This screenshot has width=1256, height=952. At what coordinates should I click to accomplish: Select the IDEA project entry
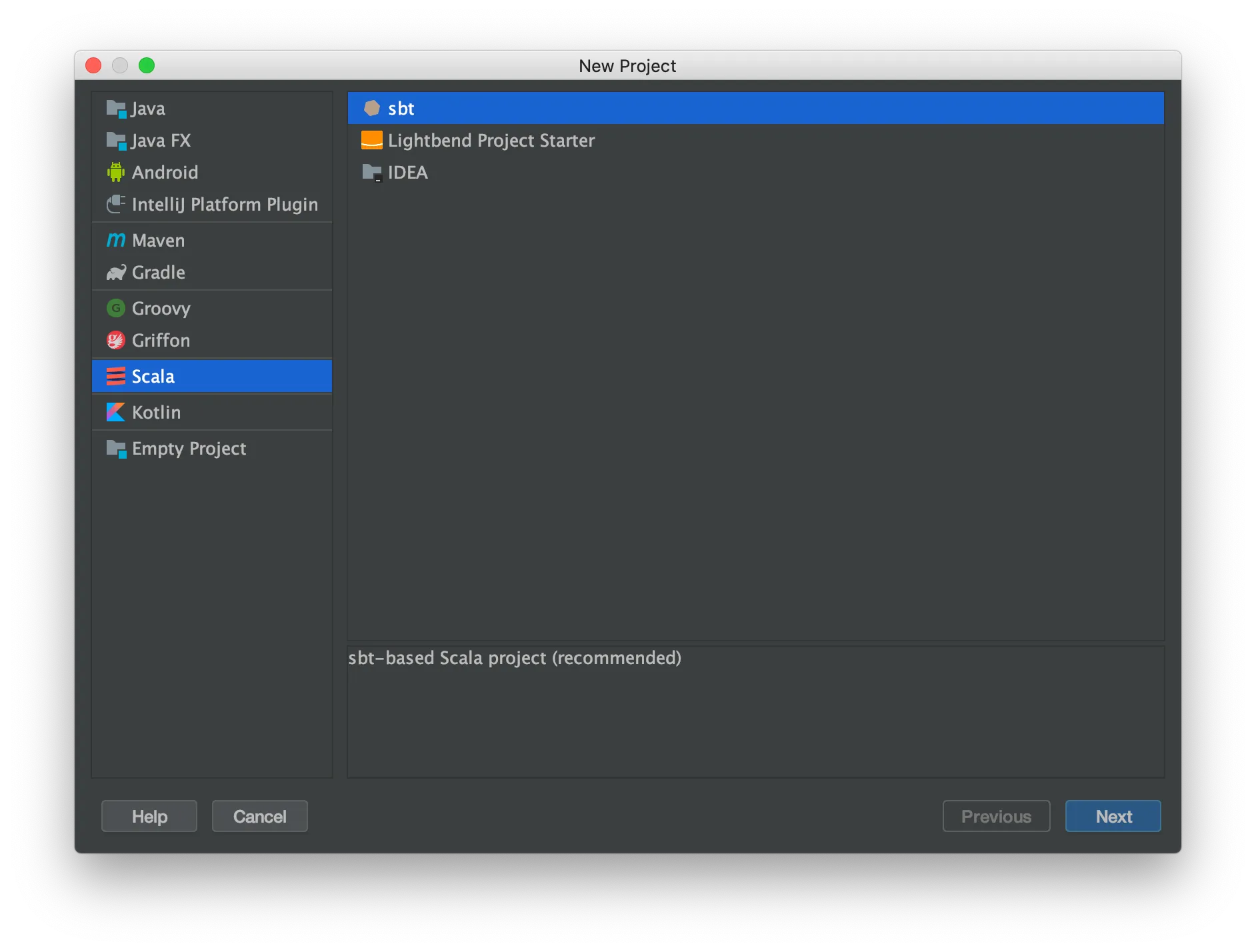(x=408, y=172)
